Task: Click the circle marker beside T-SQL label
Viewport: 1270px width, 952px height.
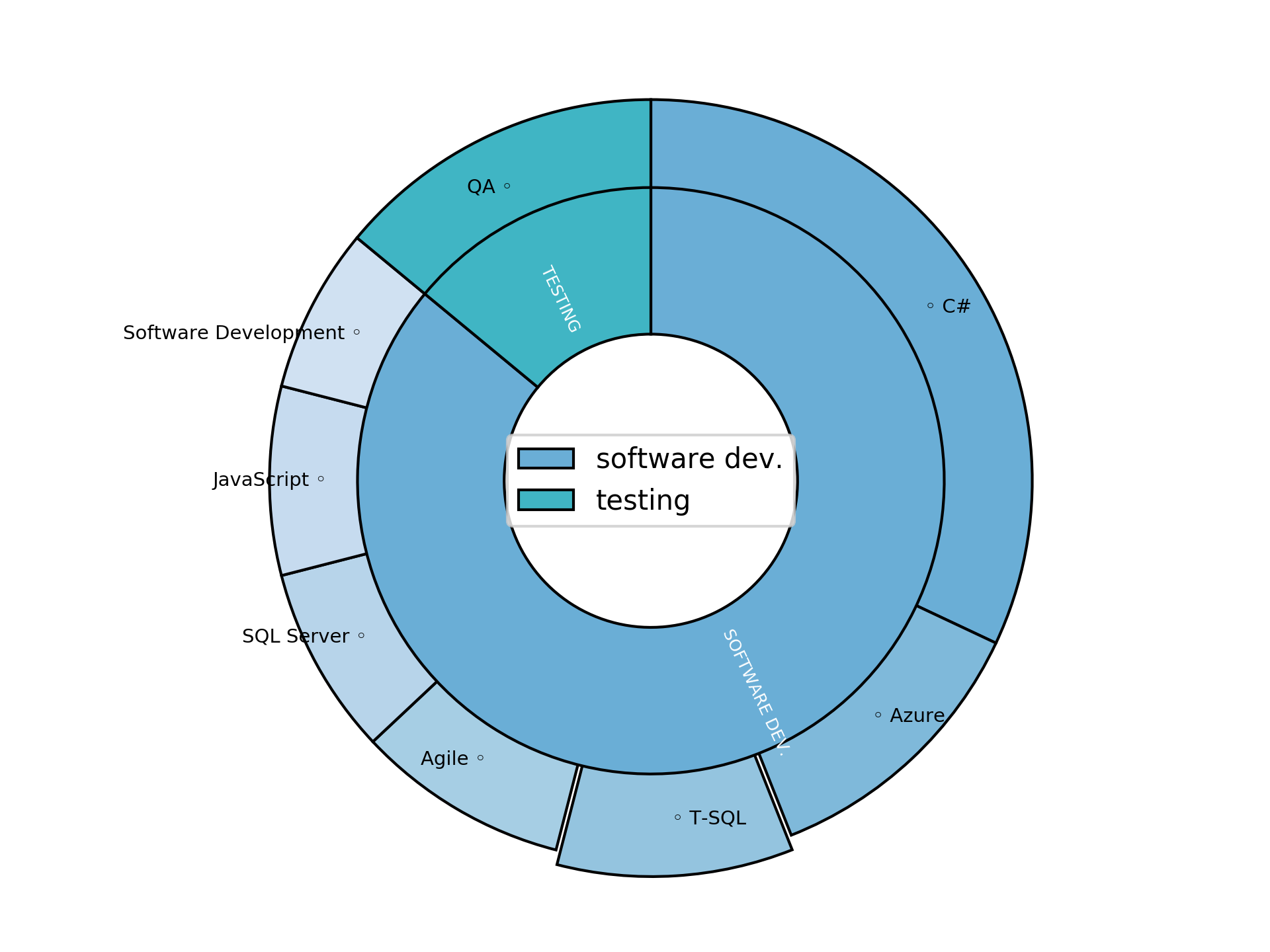Action: tap(679, 818)
